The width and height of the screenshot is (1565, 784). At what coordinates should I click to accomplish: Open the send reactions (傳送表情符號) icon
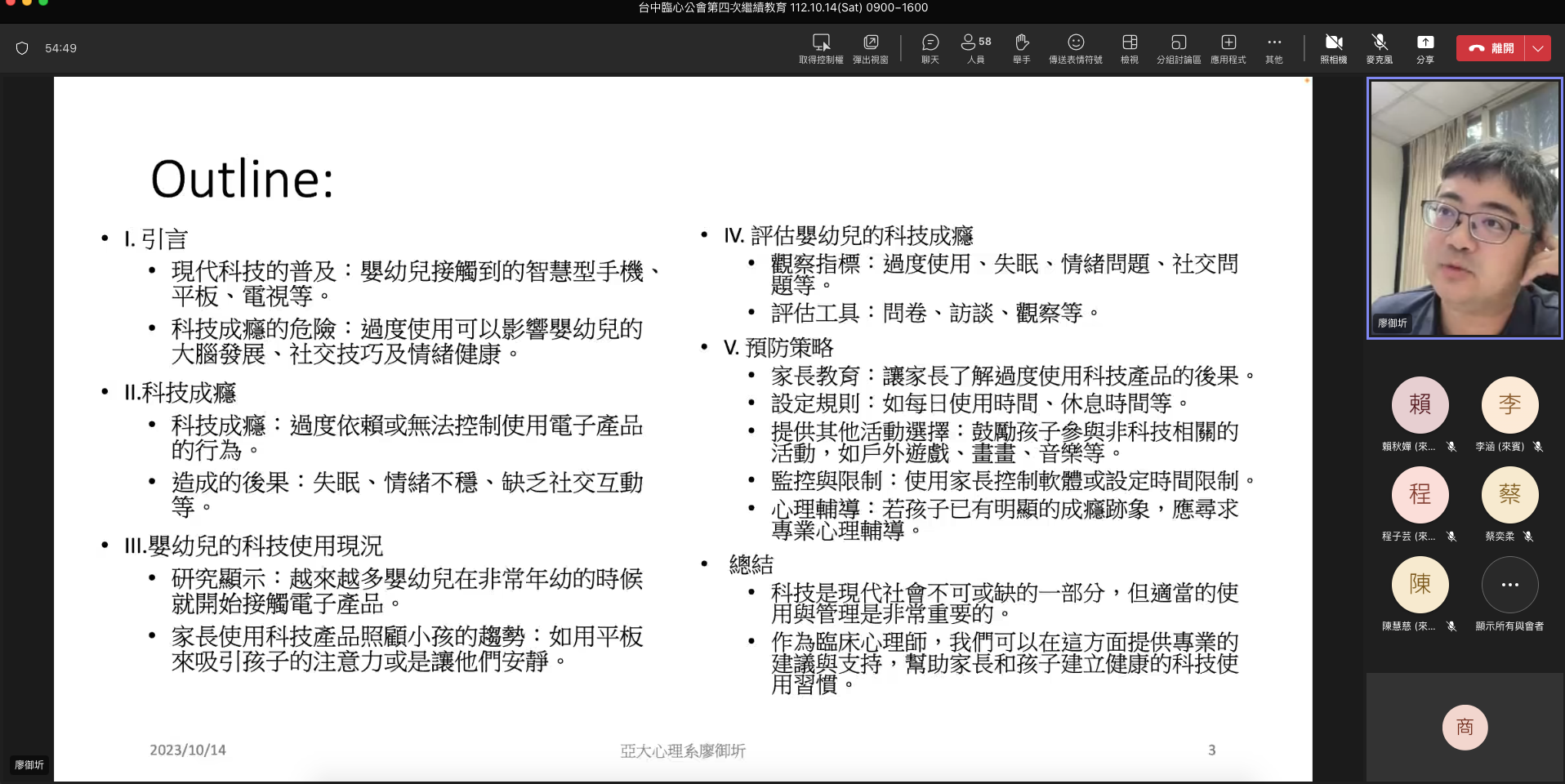(1076, 42)
